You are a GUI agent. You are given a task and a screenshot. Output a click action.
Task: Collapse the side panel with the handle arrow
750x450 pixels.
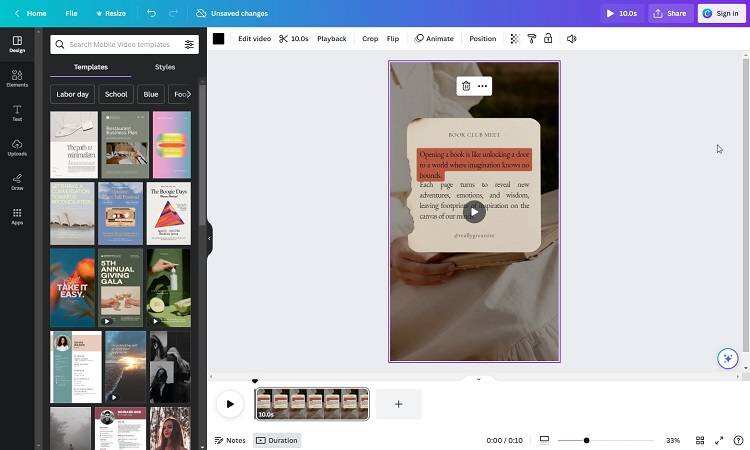coord(209,238)
